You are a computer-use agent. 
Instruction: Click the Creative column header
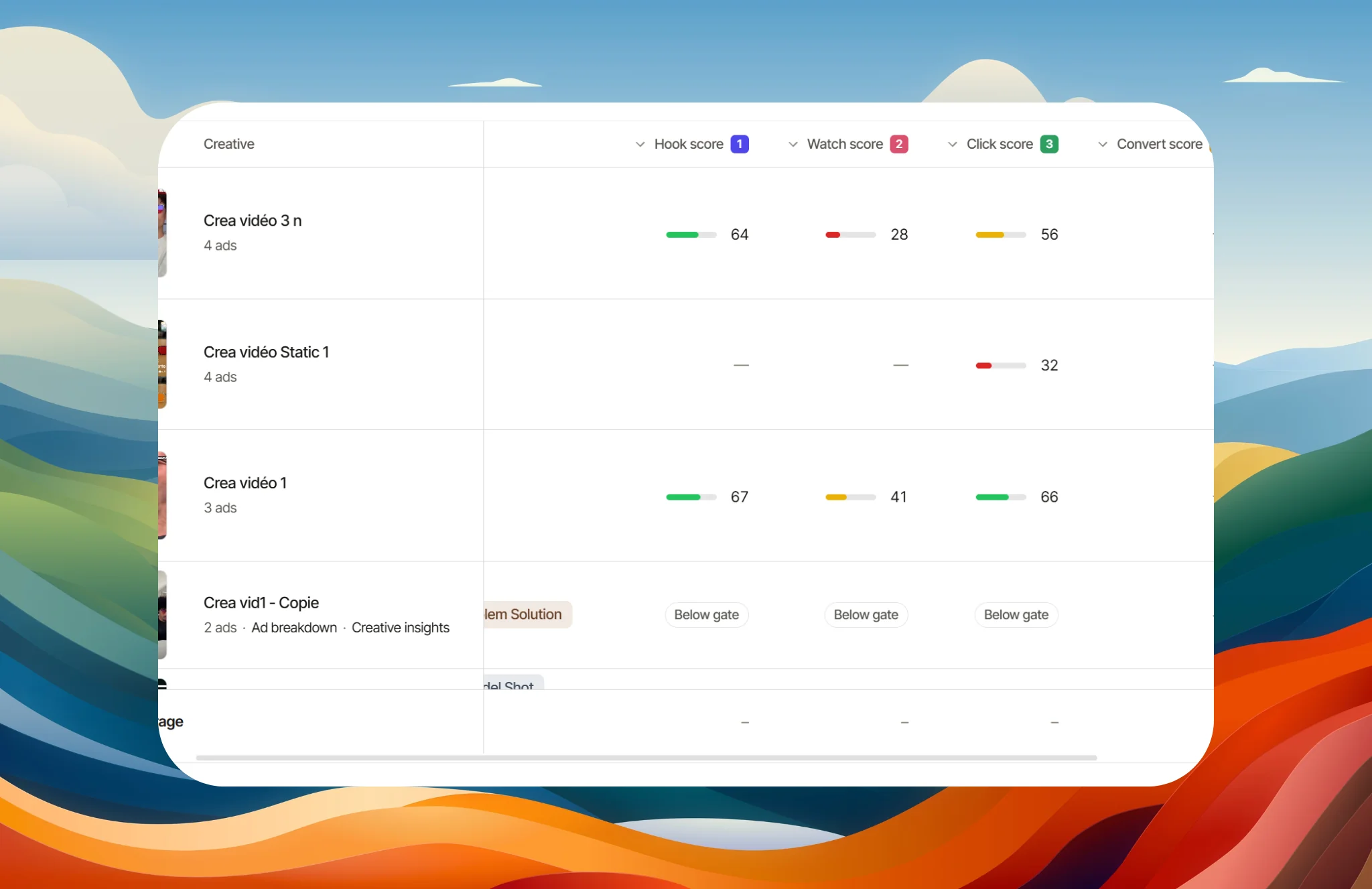click(229, 144)
